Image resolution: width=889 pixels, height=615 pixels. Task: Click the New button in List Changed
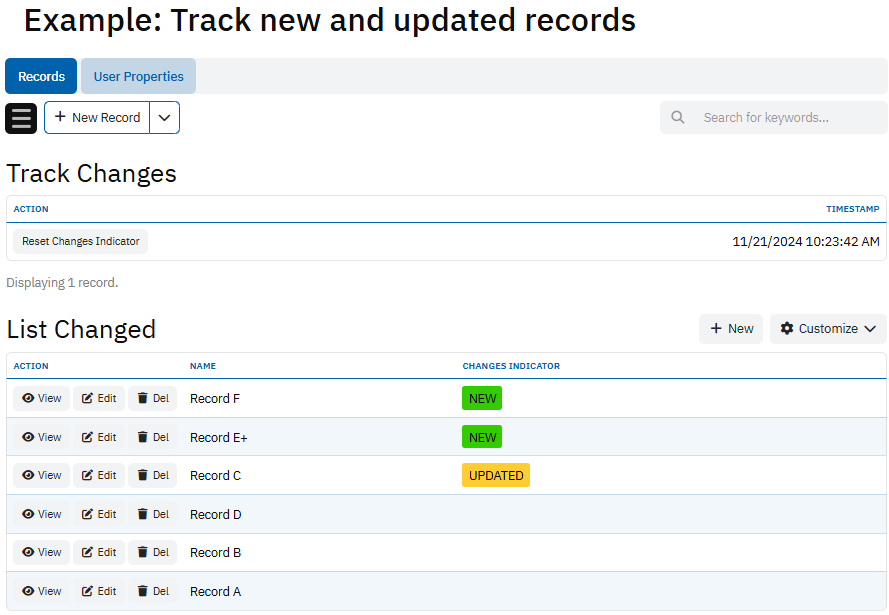[731, 329]
